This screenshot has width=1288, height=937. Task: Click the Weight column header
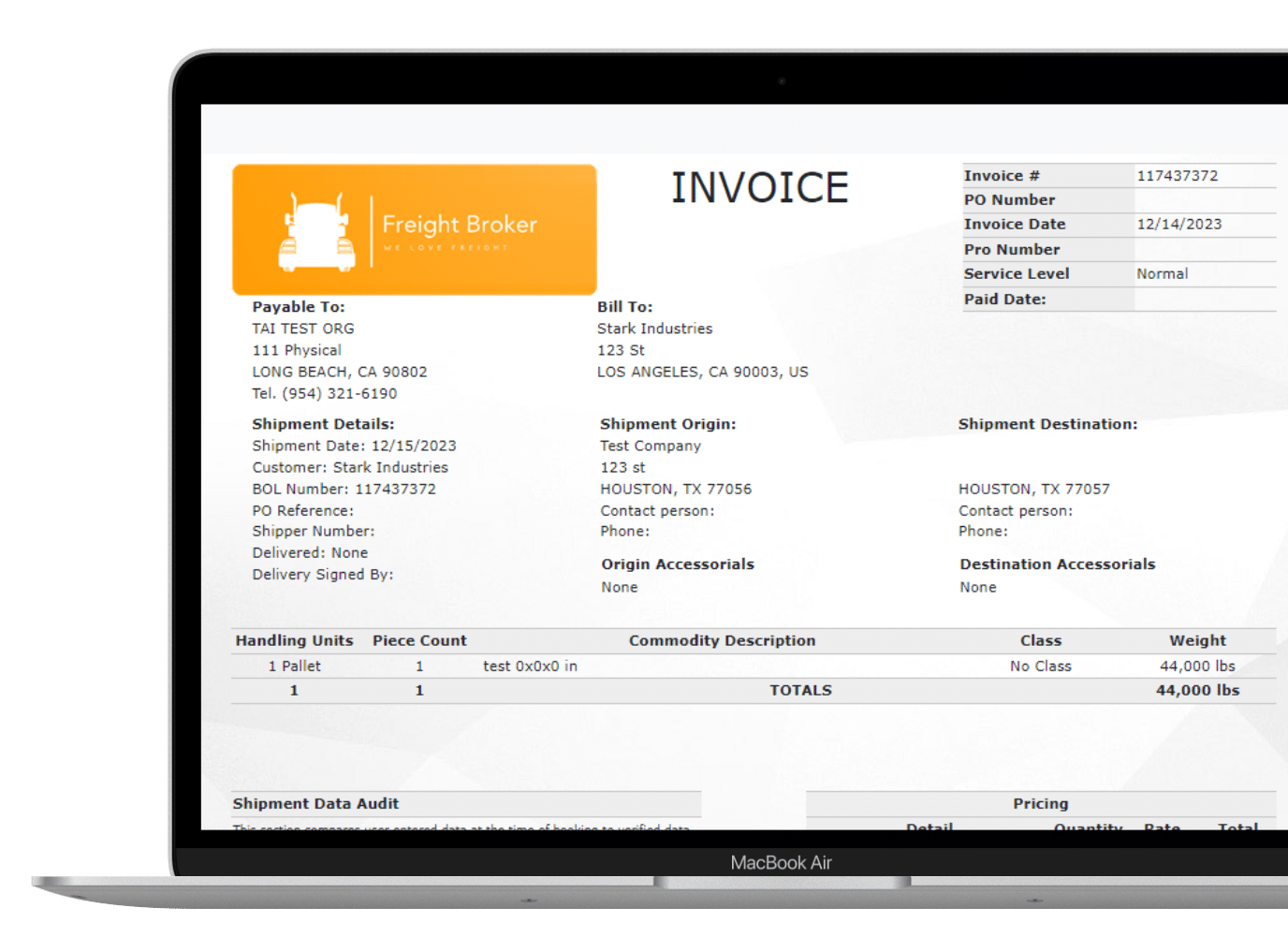[1197, 641]
